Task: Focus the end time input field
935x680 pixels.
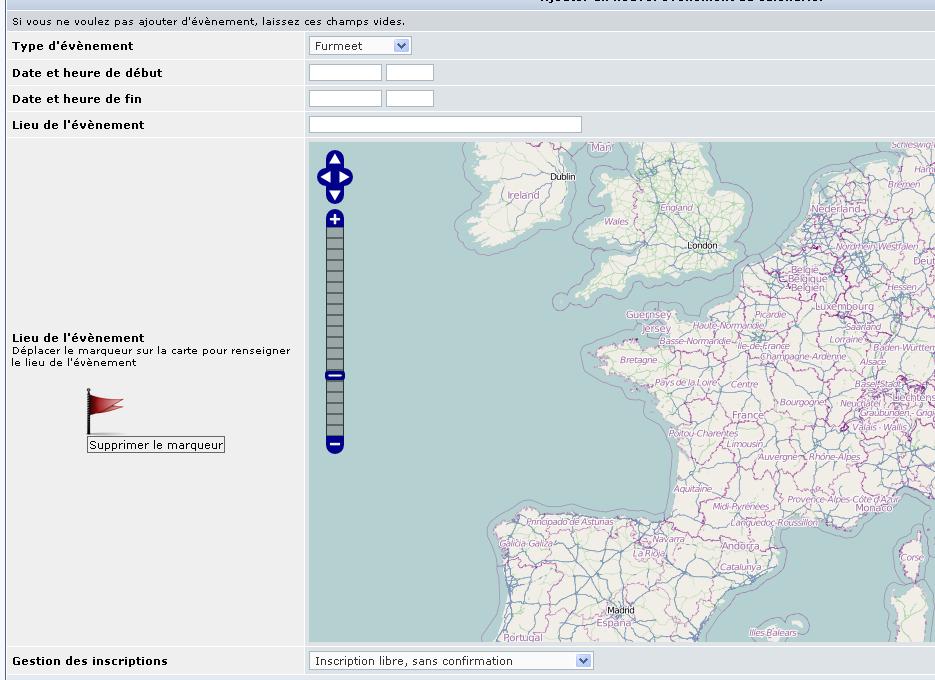Action: (x=409, y=98)
